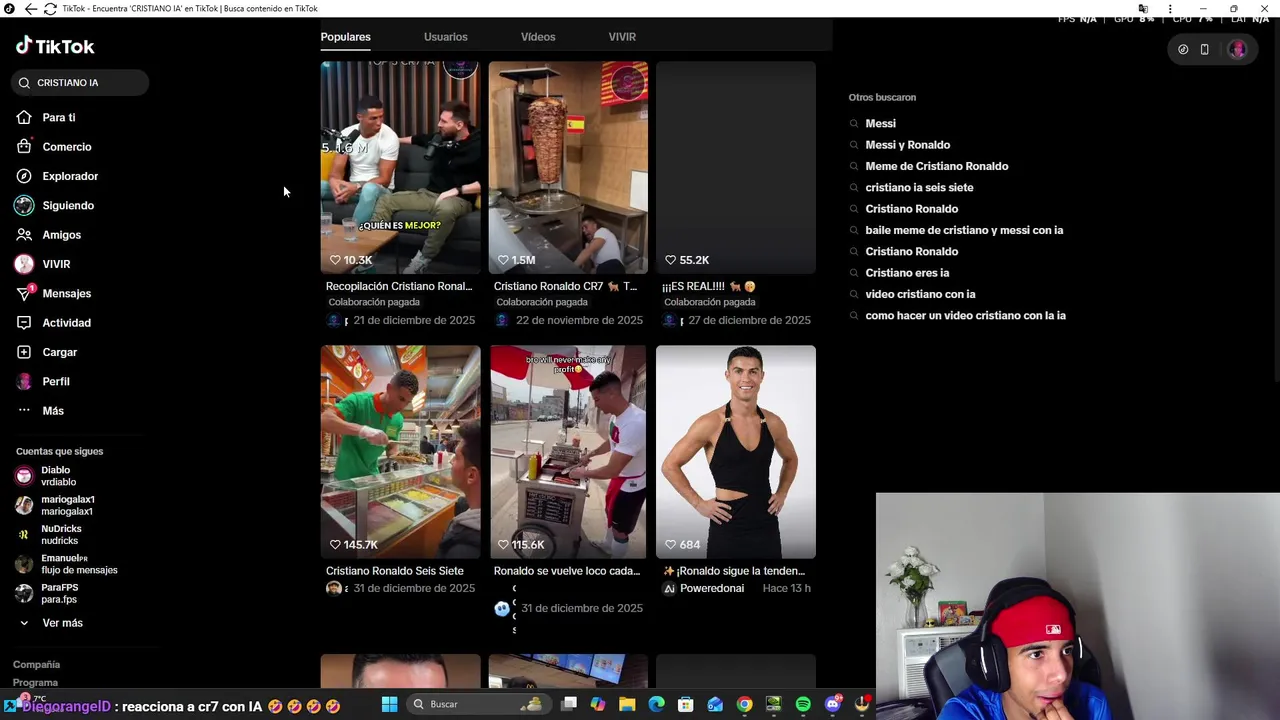
Task: Switch to the Usuarios tab
Action: pyautogui.click(x=445, y=37)
